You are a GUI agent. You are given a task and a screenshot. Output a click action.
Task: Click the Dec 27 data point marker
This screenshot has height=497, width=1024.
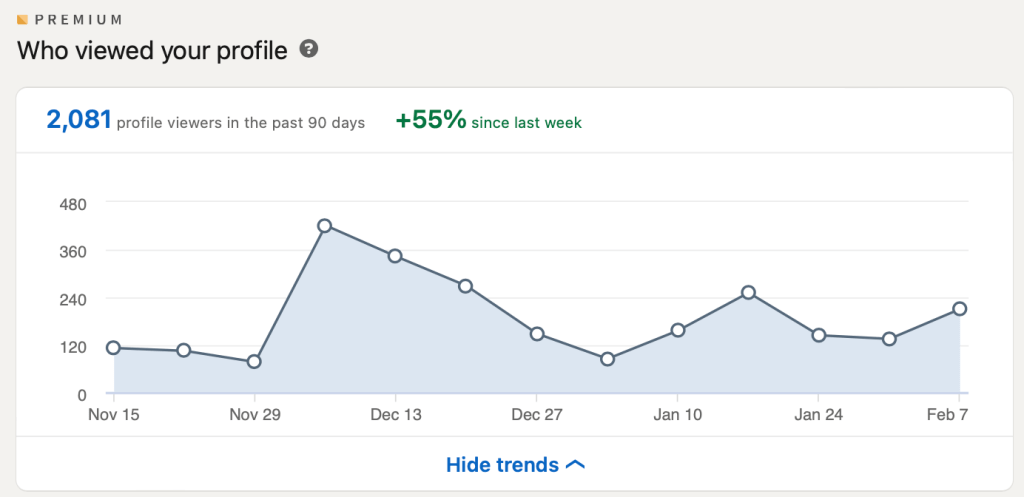tap(537, 334)
